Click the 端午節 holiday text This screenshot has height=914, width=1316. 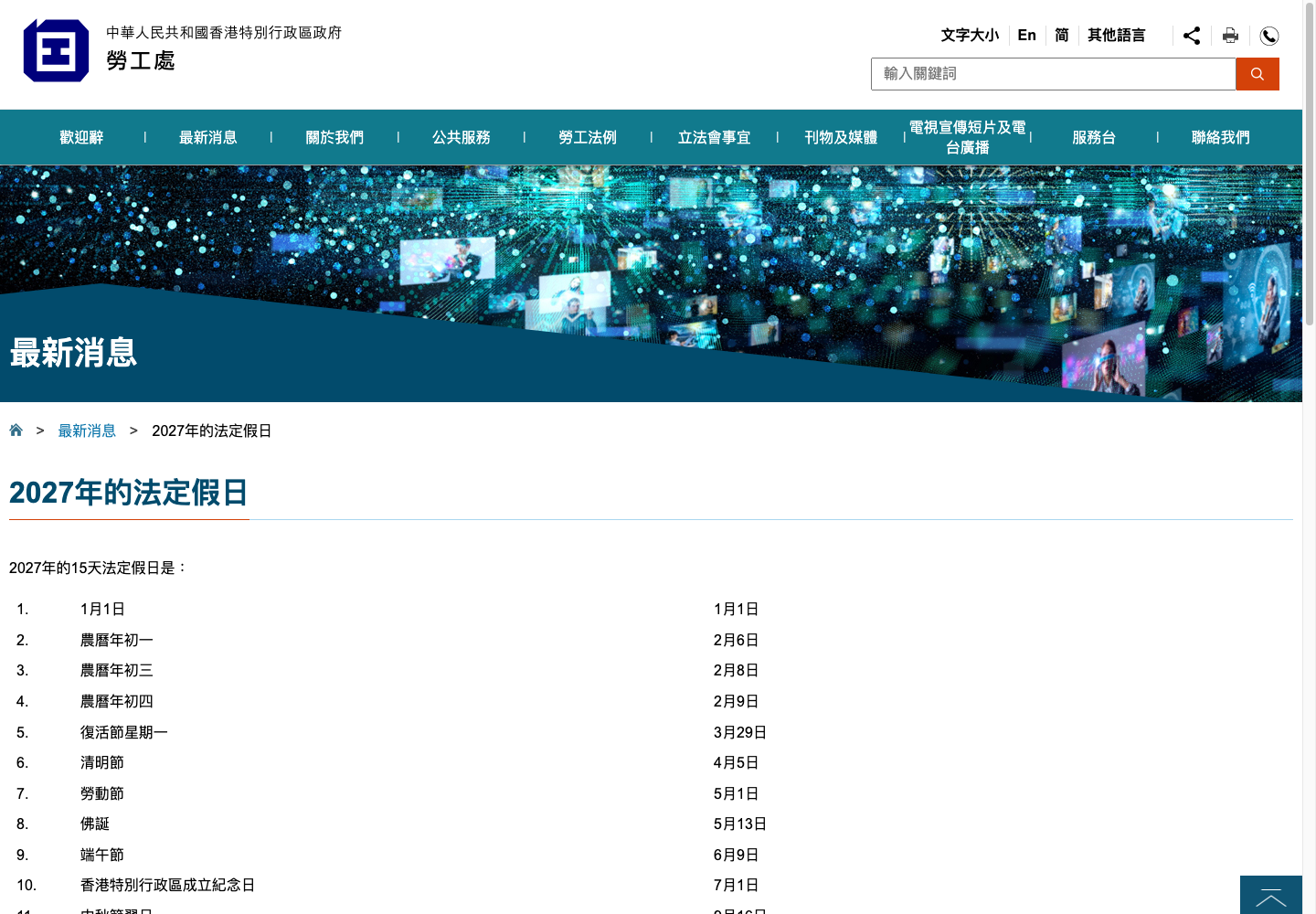pos(102,855)
